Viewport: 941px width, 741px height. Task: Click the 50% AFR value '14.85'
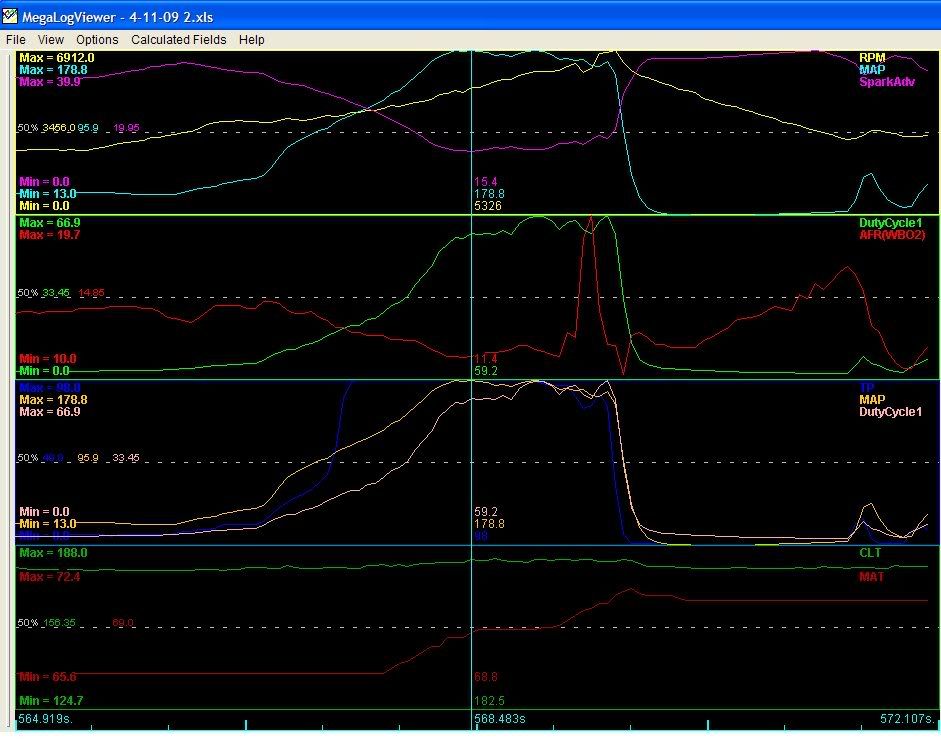point(91,293)
